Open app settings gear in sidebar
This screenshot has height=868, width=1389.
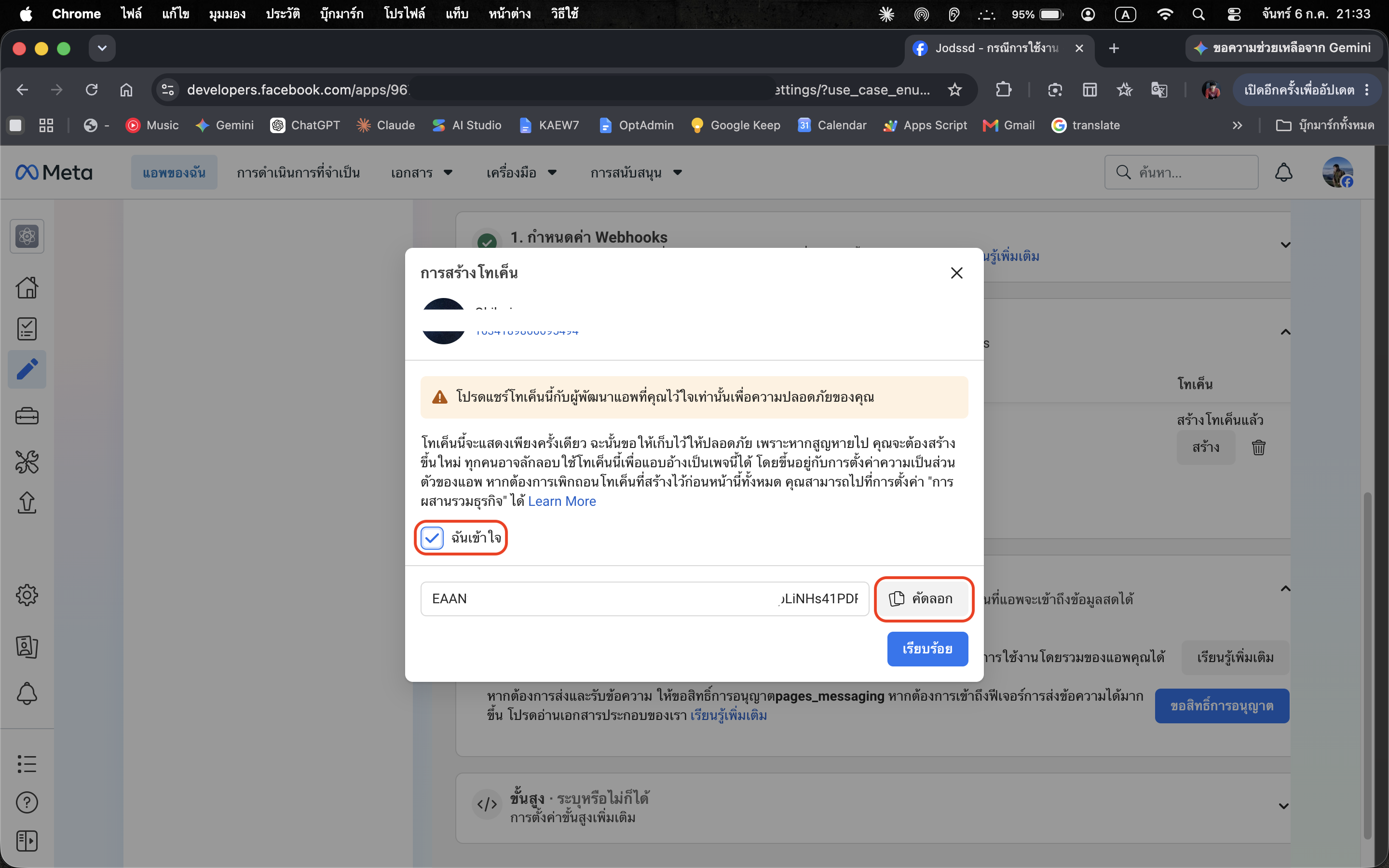point(27,596)
